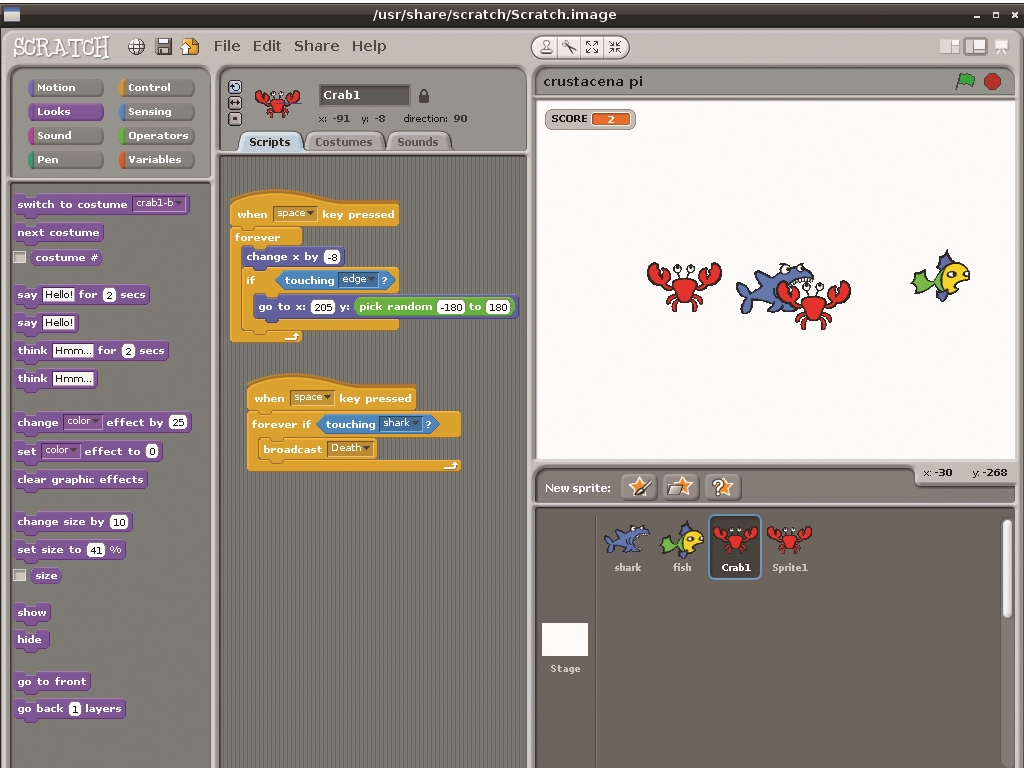Click the share project icon
1024x768 pixels.
click(x=189, y=46)
